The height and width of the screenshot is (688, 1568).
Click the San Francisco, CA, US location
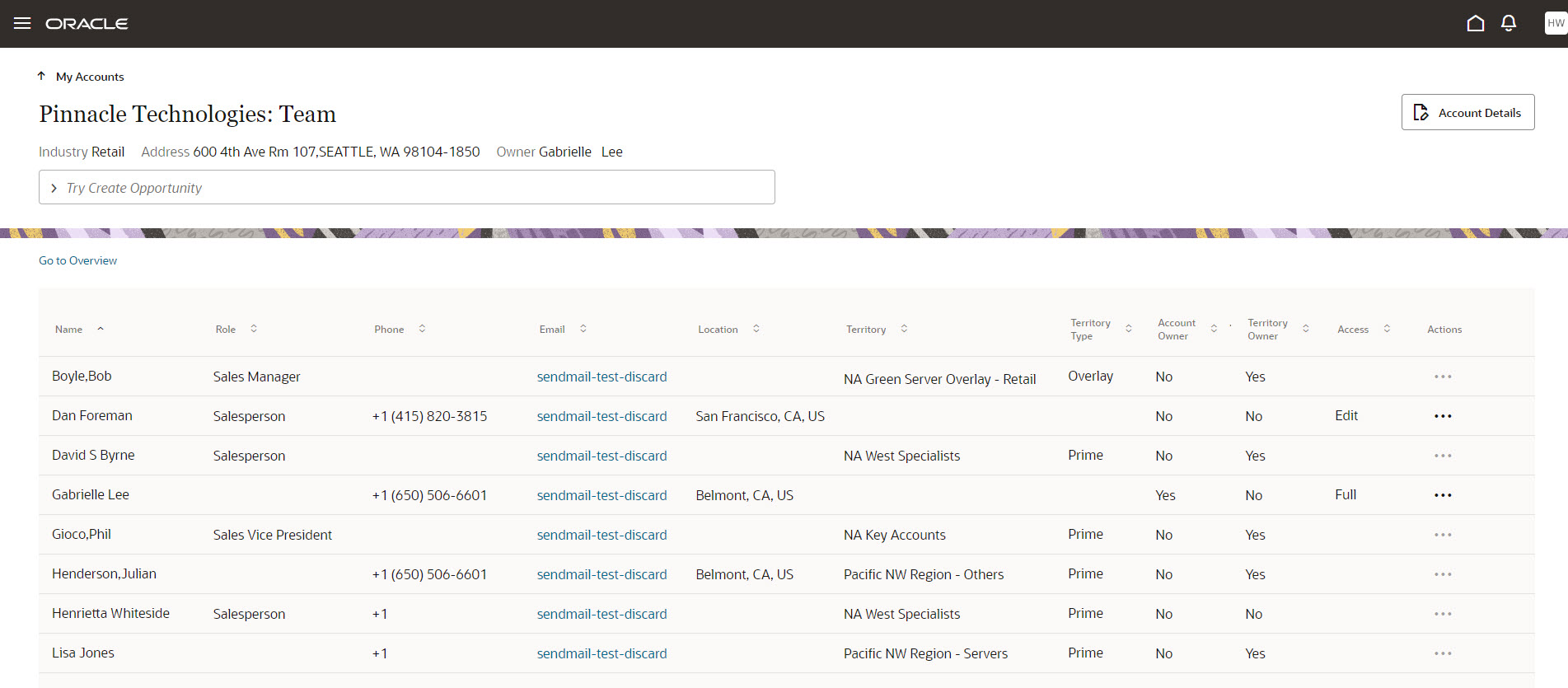click(x=761, y=416)
